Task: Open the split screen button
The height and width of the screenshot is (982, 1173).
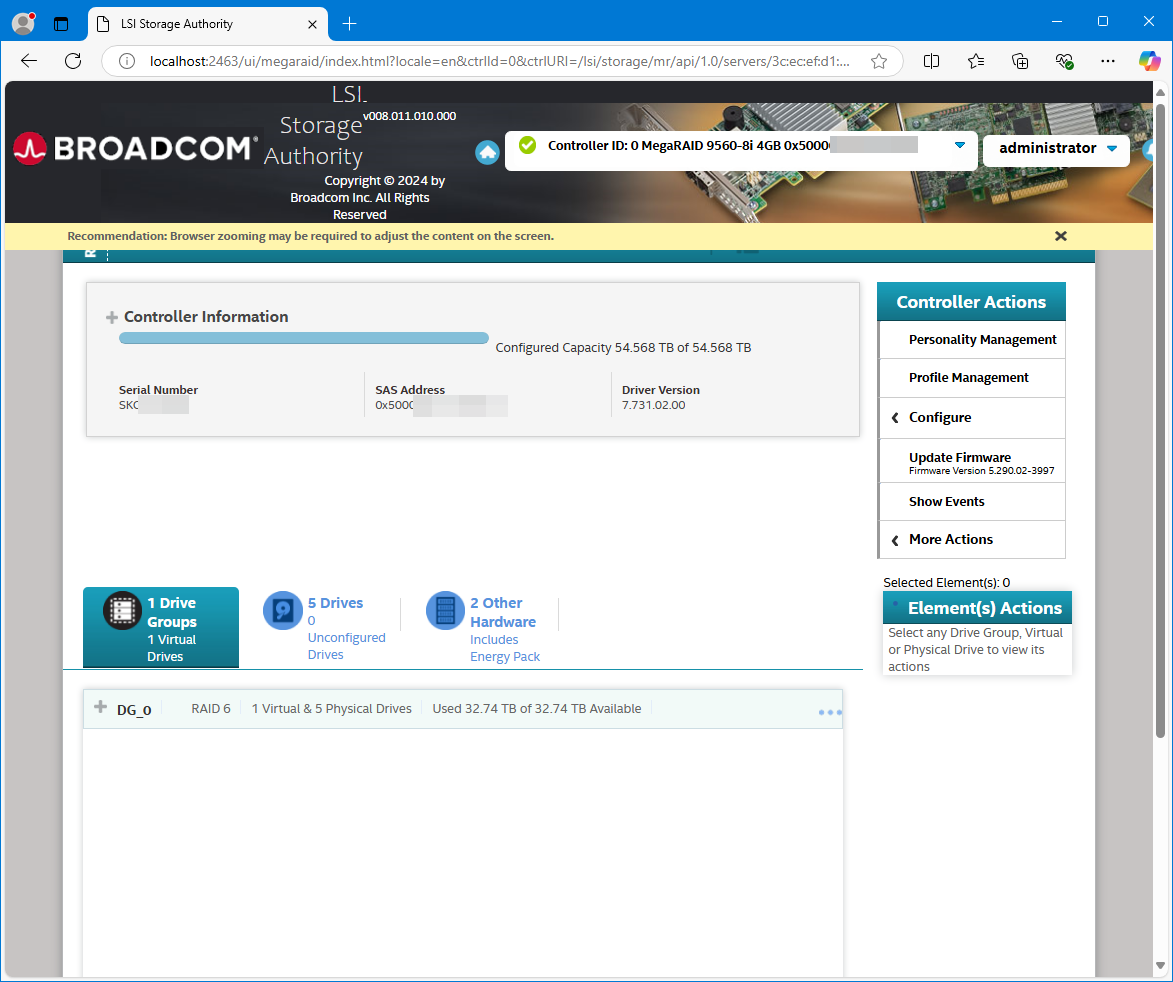Action: coord(931,61)
